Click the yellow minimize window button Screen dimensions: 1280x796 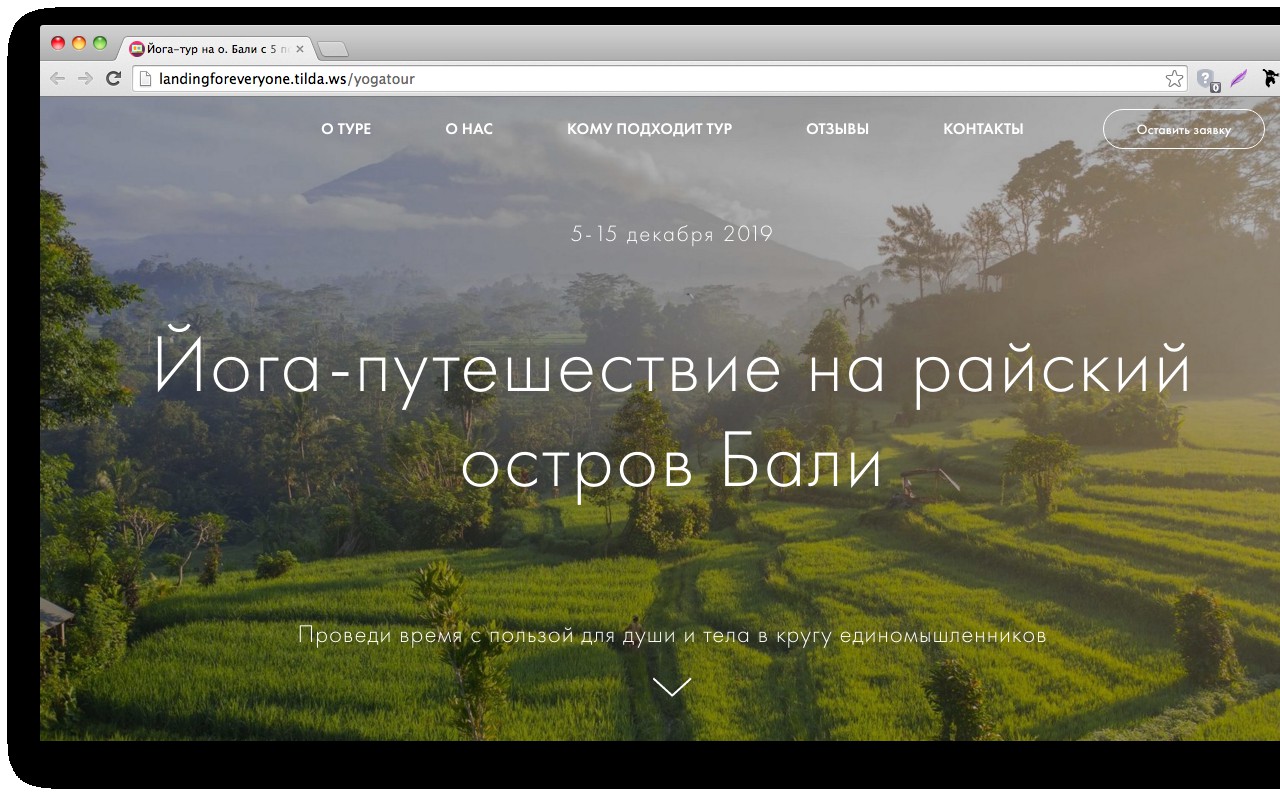tap(79, 43)
